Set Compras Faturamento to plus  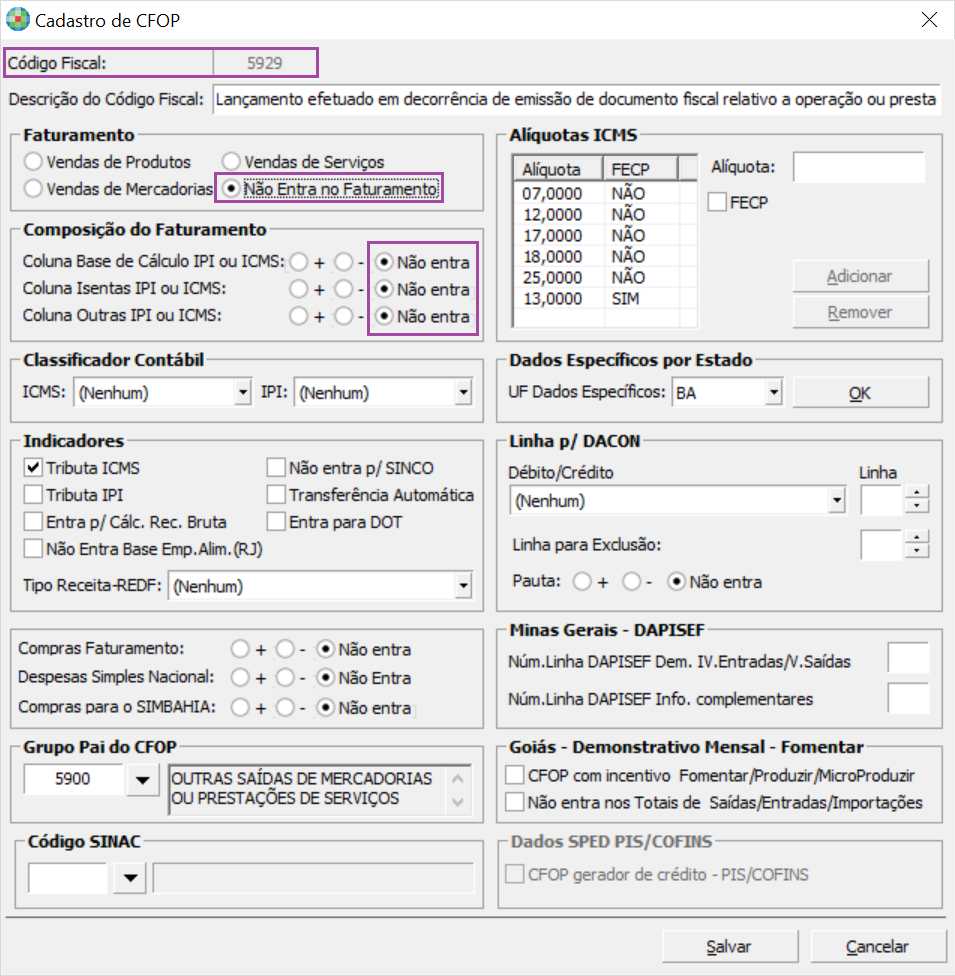click(x=240, y=649)
